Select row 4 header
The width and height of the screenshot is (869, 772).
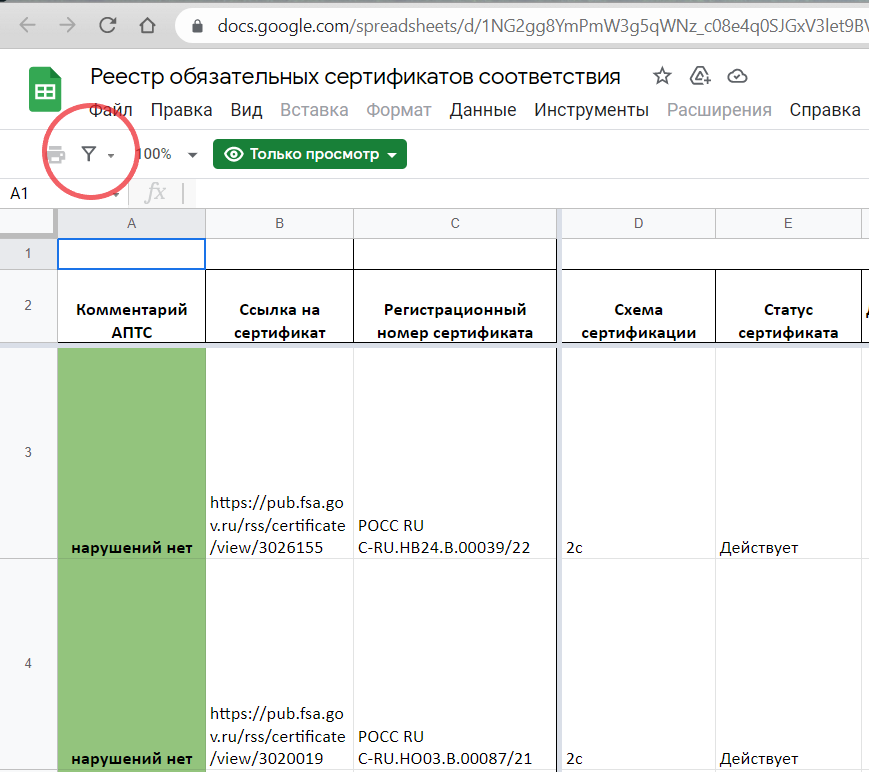click(x=28, y=663)
